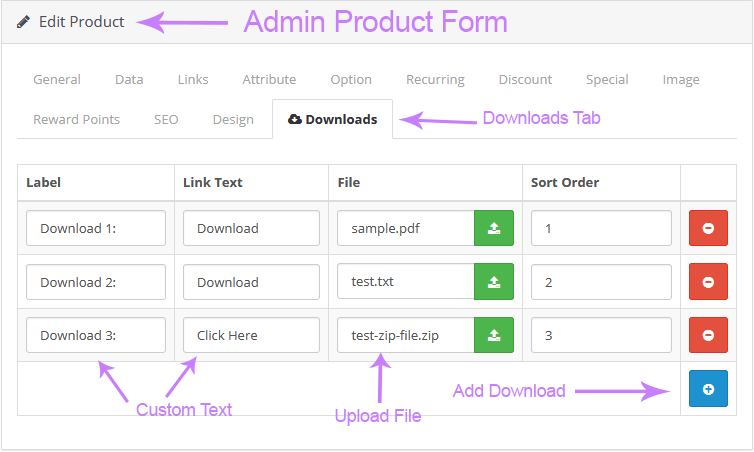
Task: Select the Option tab
Action: point(351,79)
